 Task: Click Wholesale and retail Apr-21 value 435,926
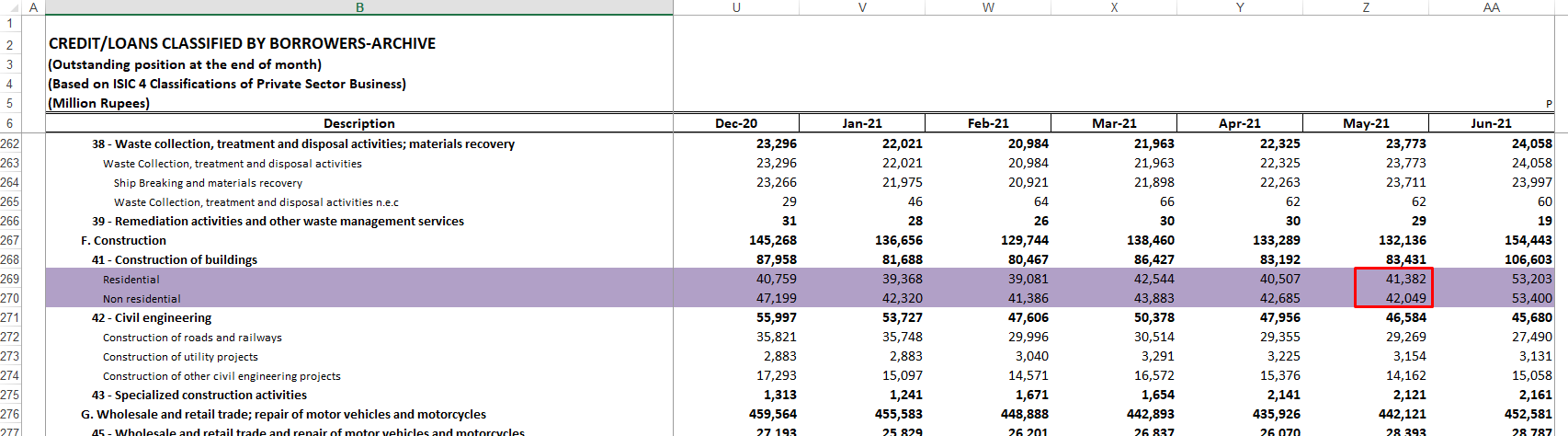[1276, 414]
